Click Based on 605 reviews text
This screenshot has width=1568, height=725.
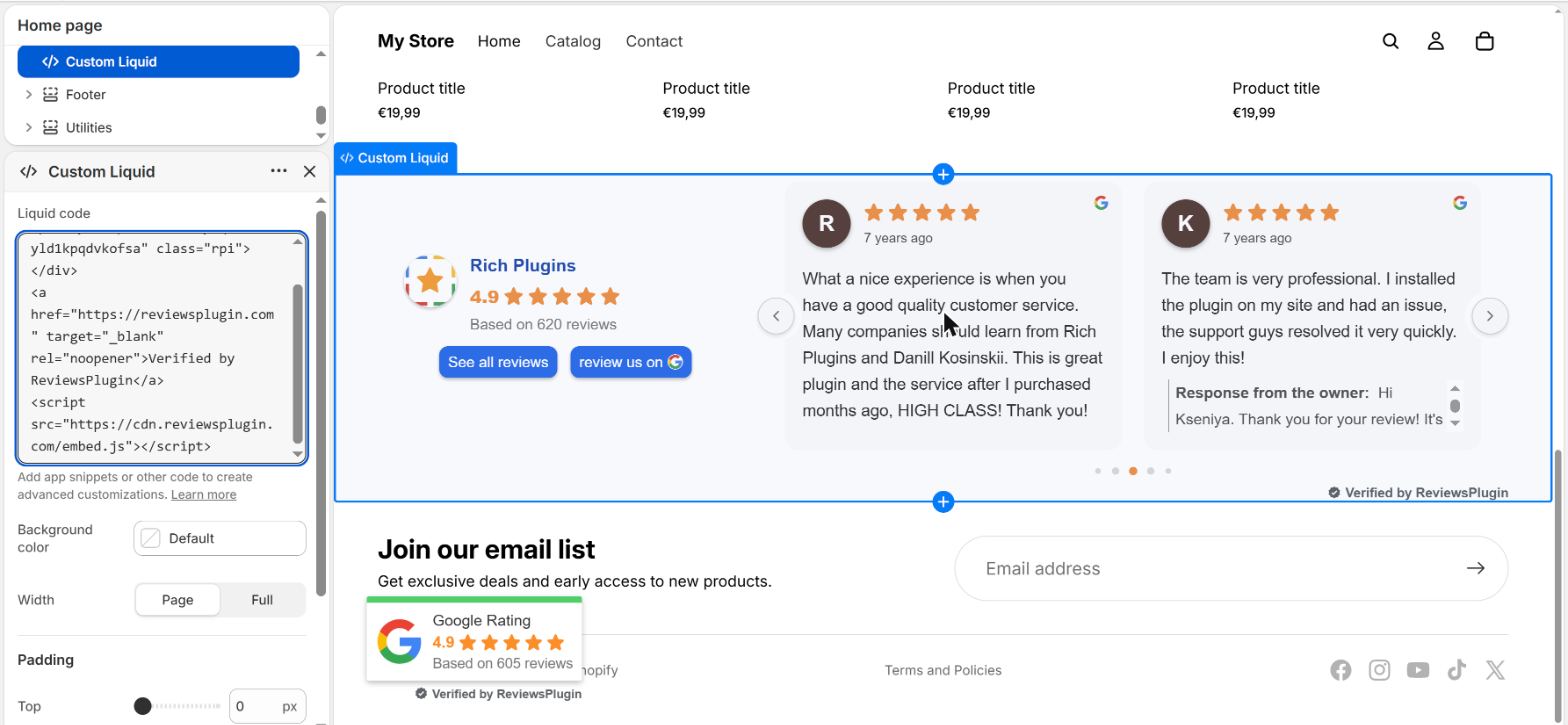pos(503,663)
